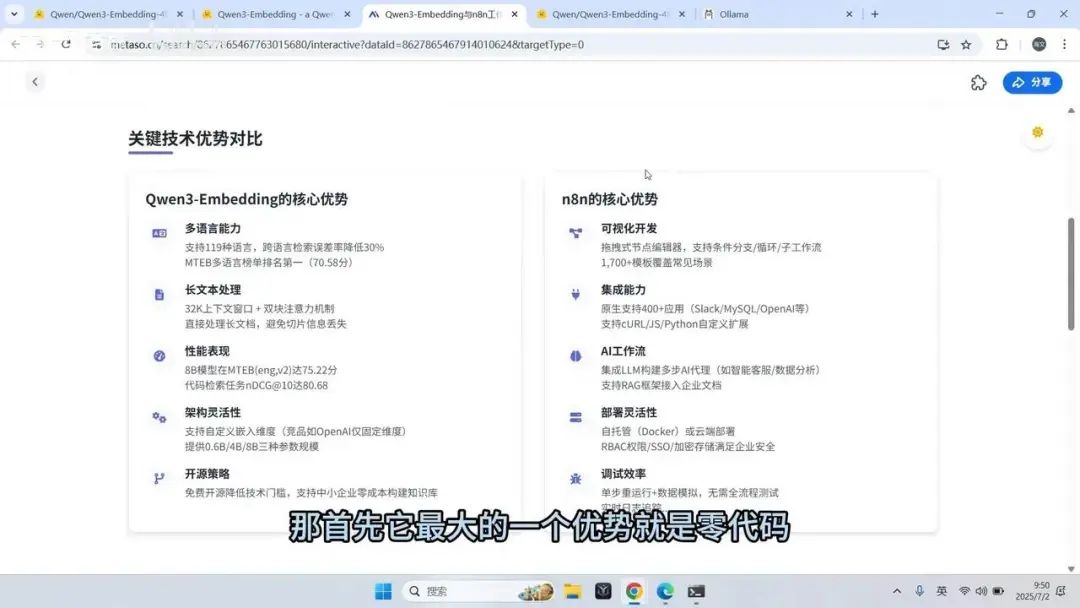Click the 可视化开发 title text

(629, 229)
